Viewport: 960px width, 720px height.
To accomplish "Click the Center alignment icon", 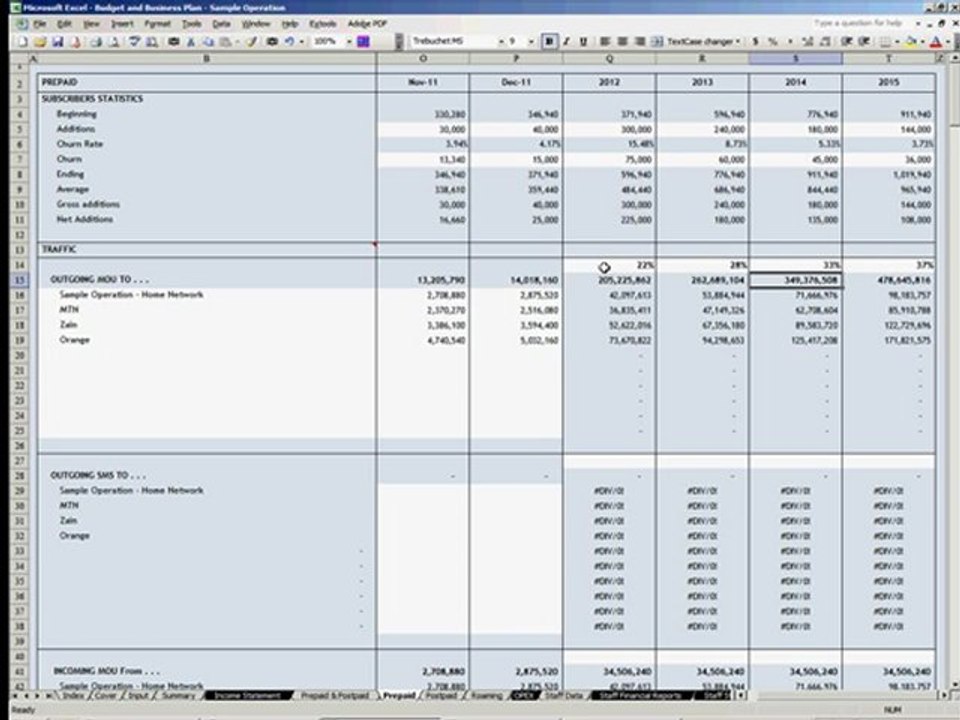I will (623, 42).
